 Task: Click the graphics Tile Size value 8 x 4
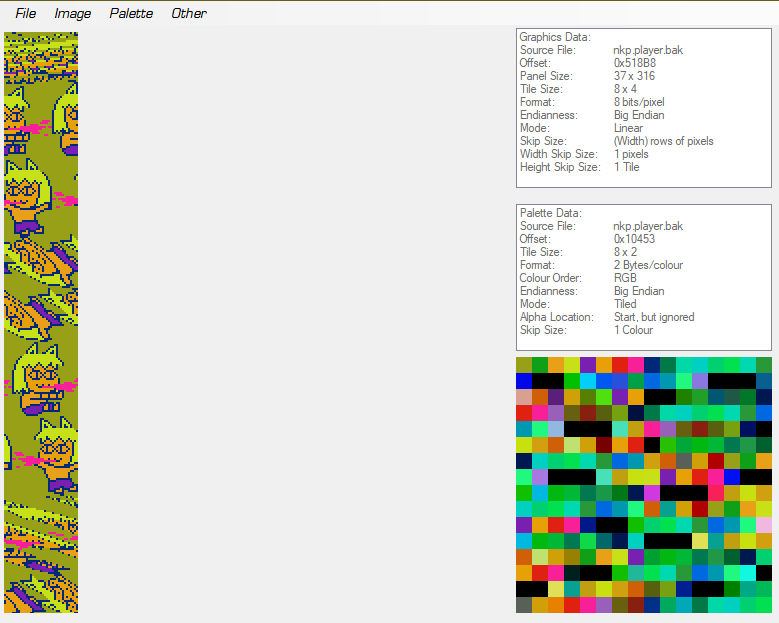point(625,89)
